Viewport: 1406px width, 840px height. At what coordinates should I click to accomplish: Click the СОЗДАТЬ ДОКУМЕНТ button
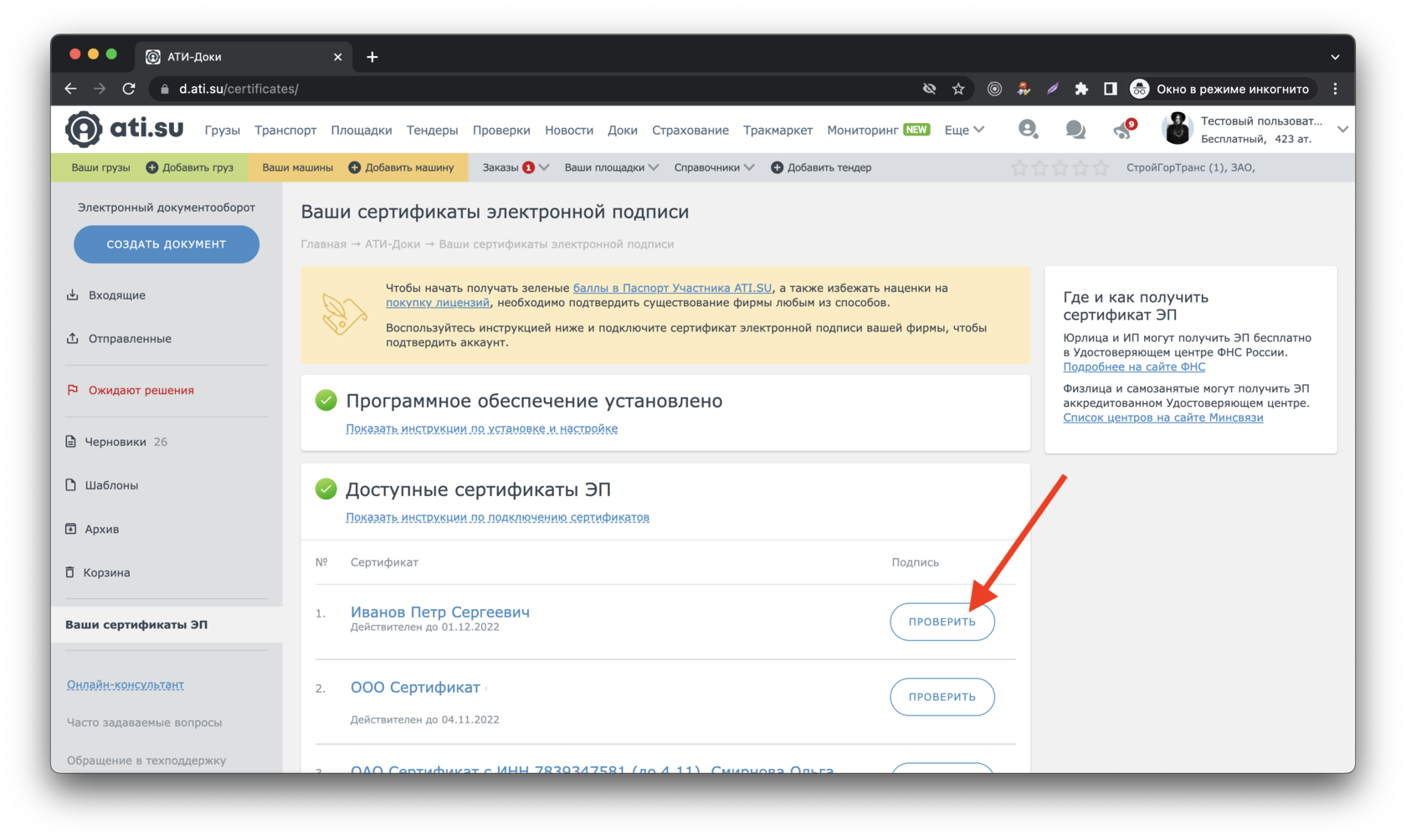167,244
